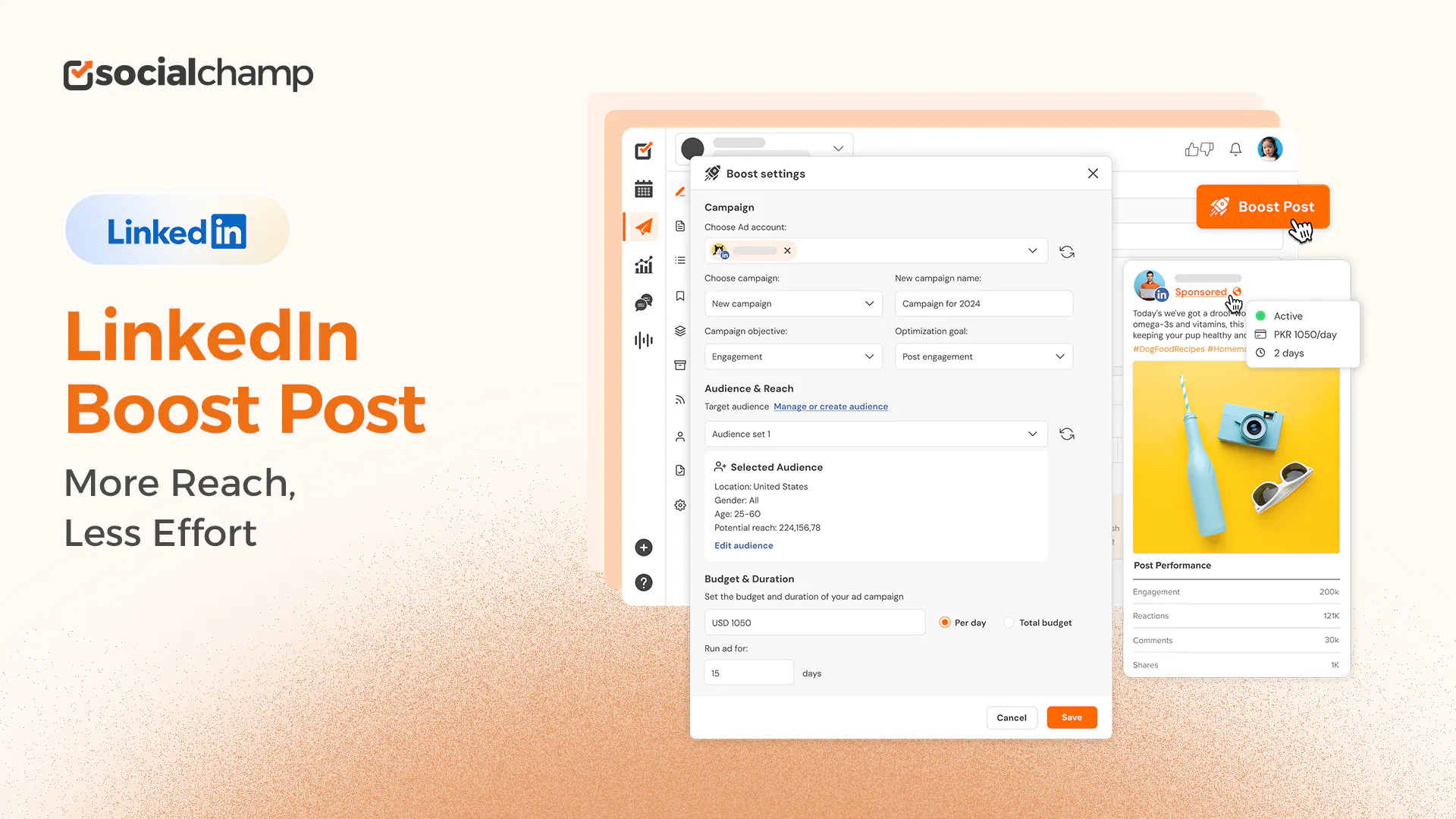Click the audio waveform icon in the sidebar

pos(644,340)
